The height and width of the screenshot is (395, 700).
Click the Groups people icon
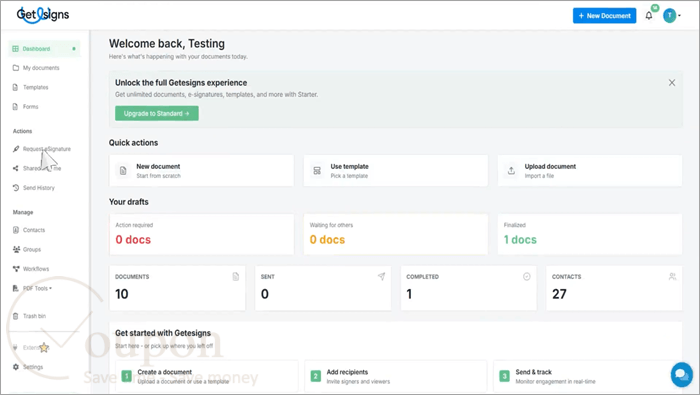pos(16,249)
